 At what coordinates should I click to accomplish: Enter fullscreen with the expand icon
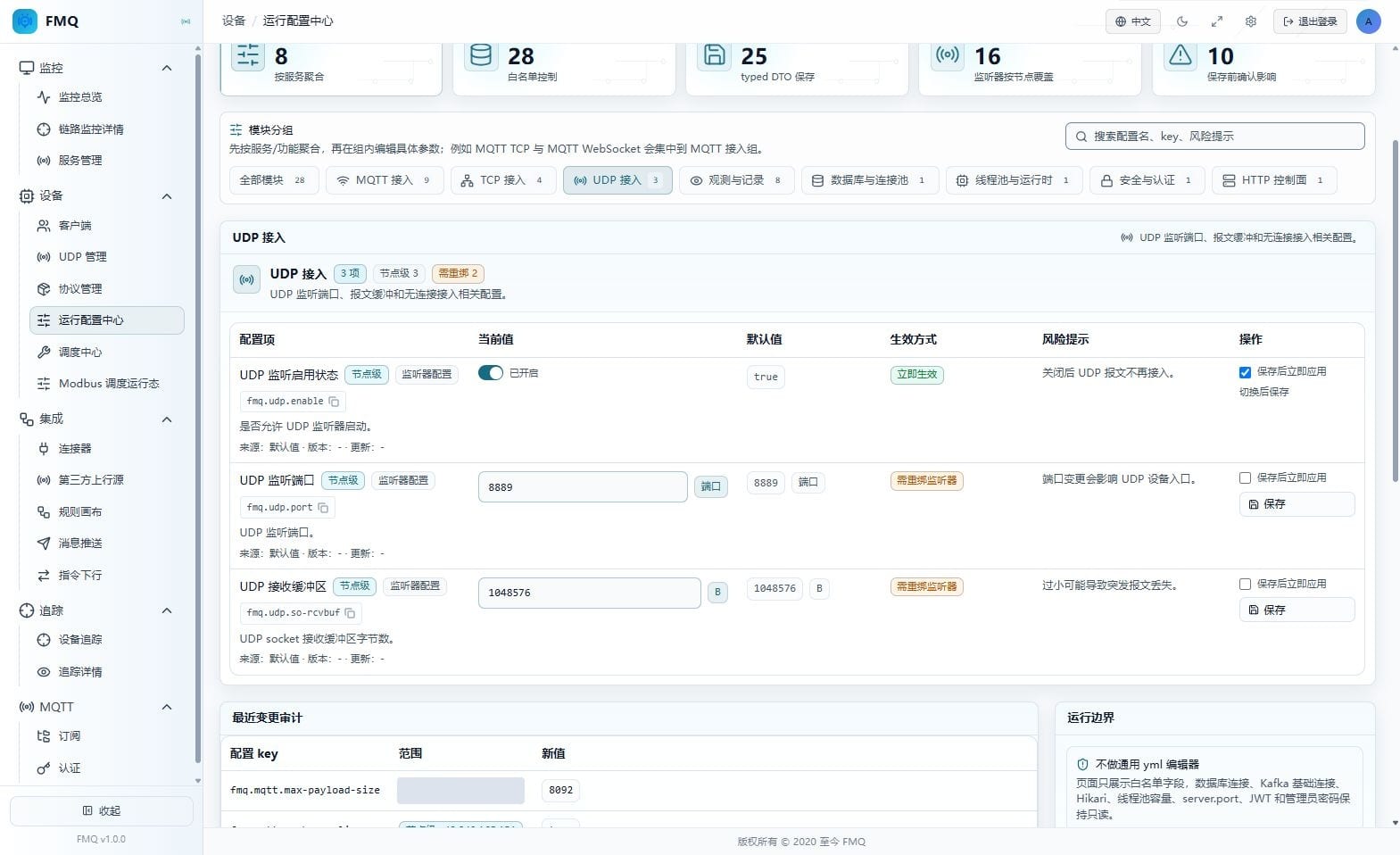tap(1216, 21)
